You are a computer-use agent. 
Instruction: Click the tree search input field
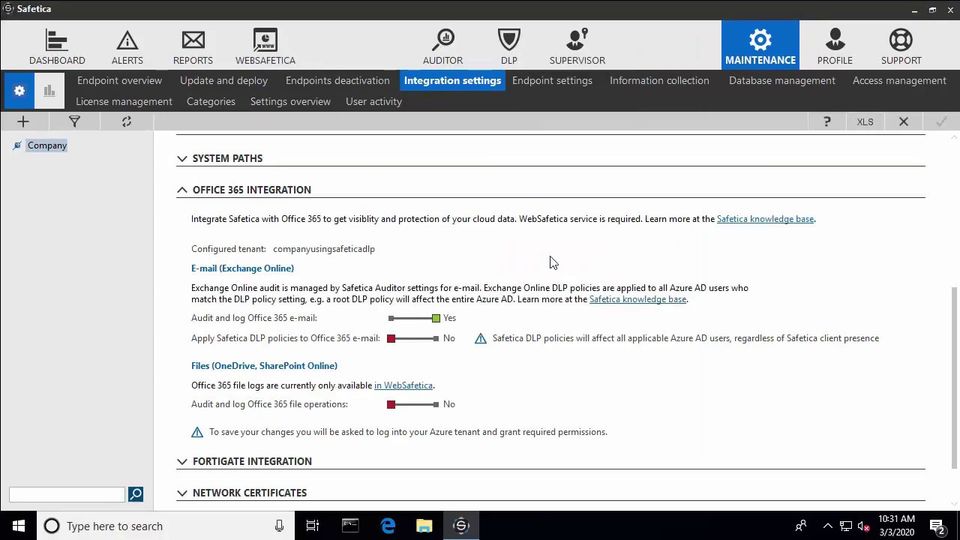click(67, 493)
